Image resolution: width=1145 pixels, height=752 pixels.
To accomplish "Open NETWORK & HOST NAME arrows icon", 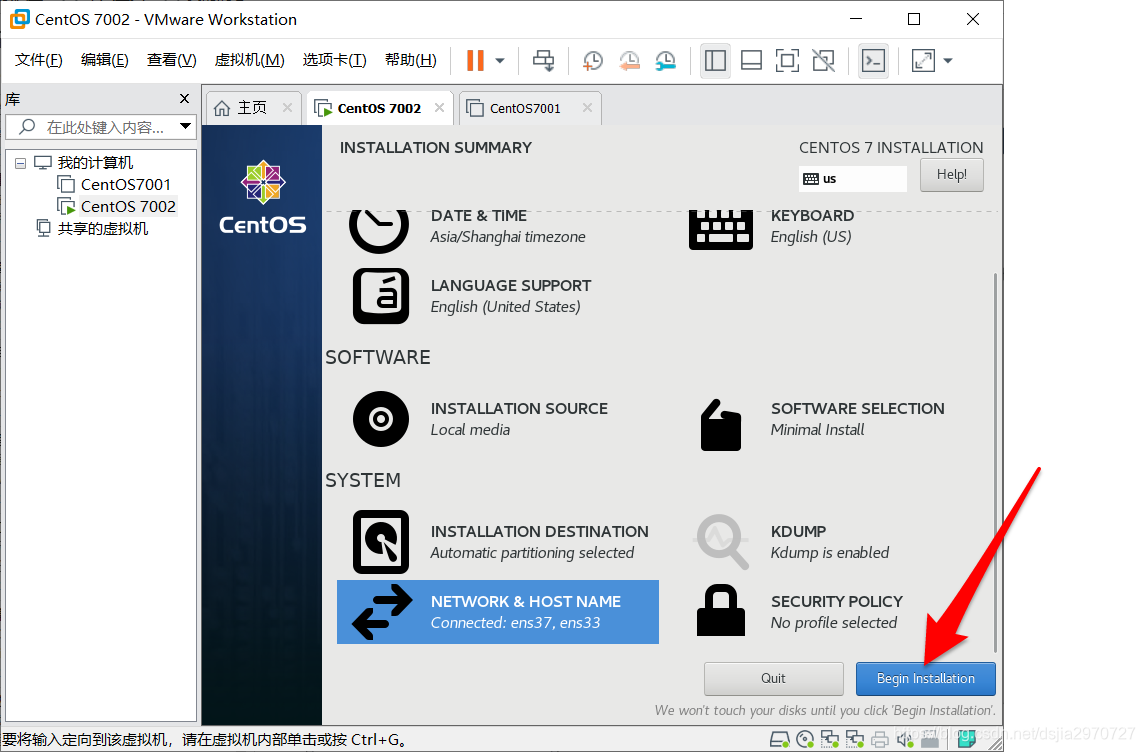I will point(382,612).
